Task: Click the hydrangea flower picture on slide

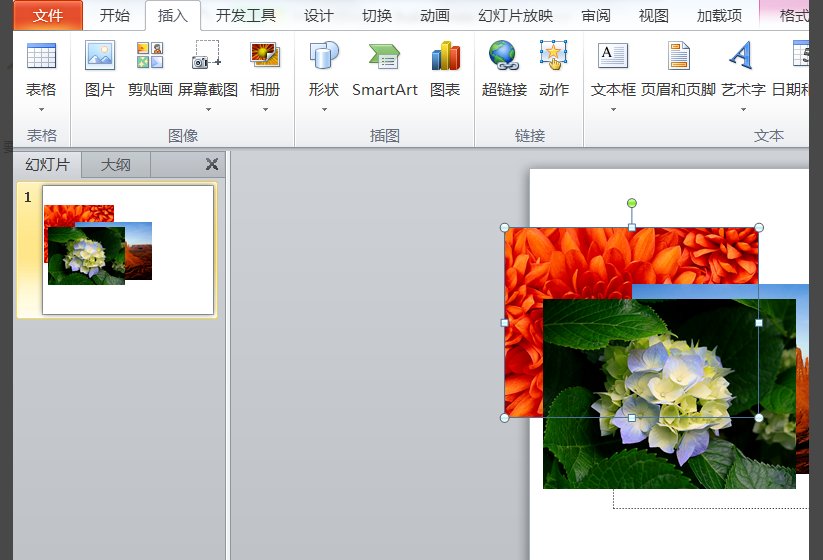Action: (669, 394)
